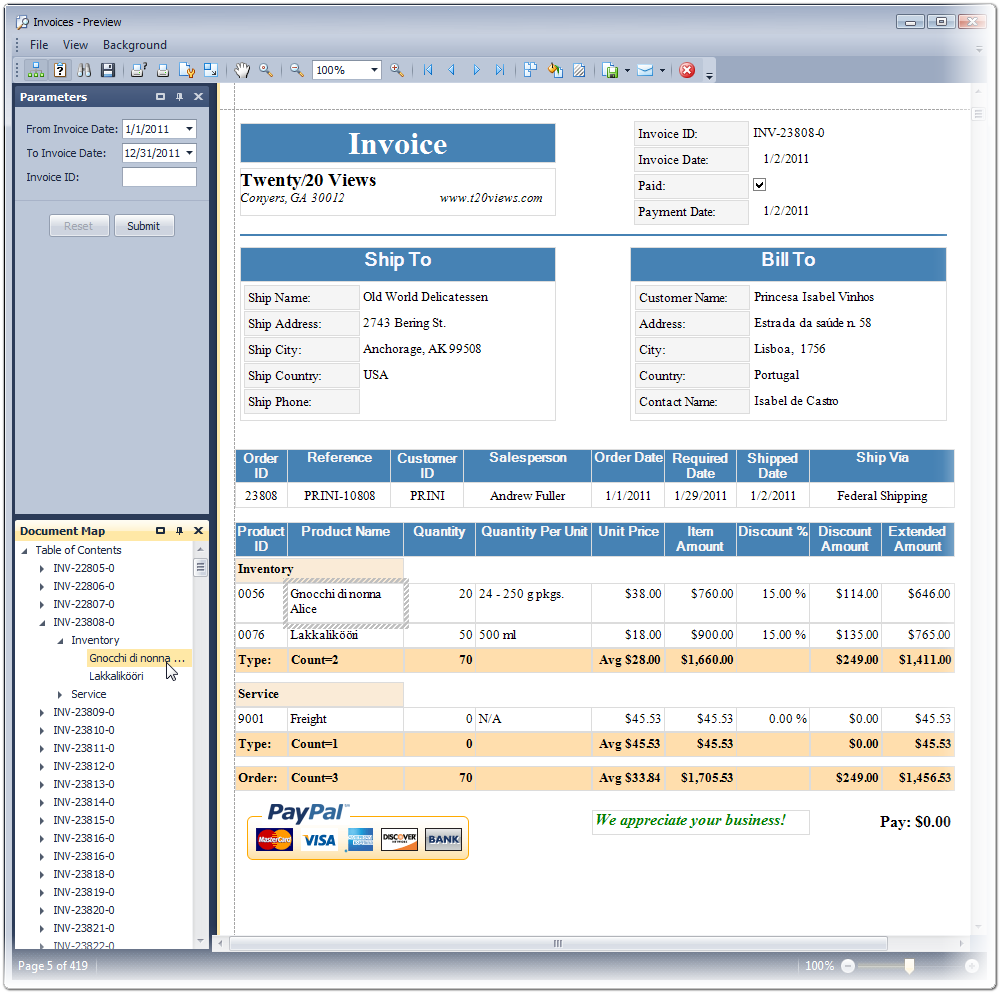Pin the Parameters panel
The image size is (1000, 993).
(x=180, y=97)
